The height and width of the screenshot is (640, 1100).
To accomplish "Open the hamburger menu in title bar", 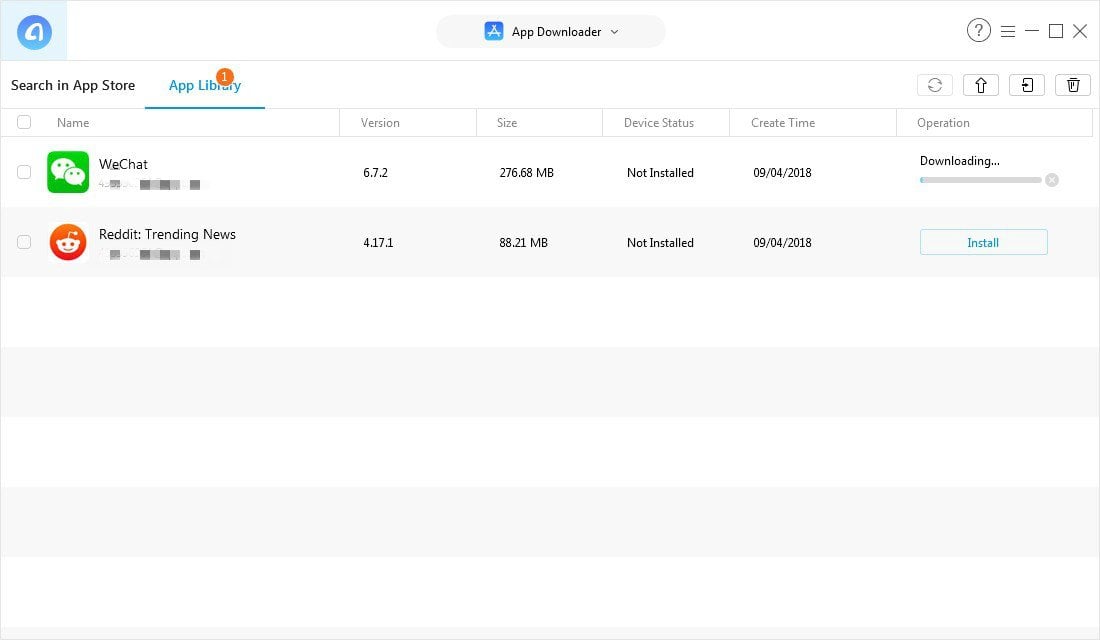I will [x=1008, y=31].
